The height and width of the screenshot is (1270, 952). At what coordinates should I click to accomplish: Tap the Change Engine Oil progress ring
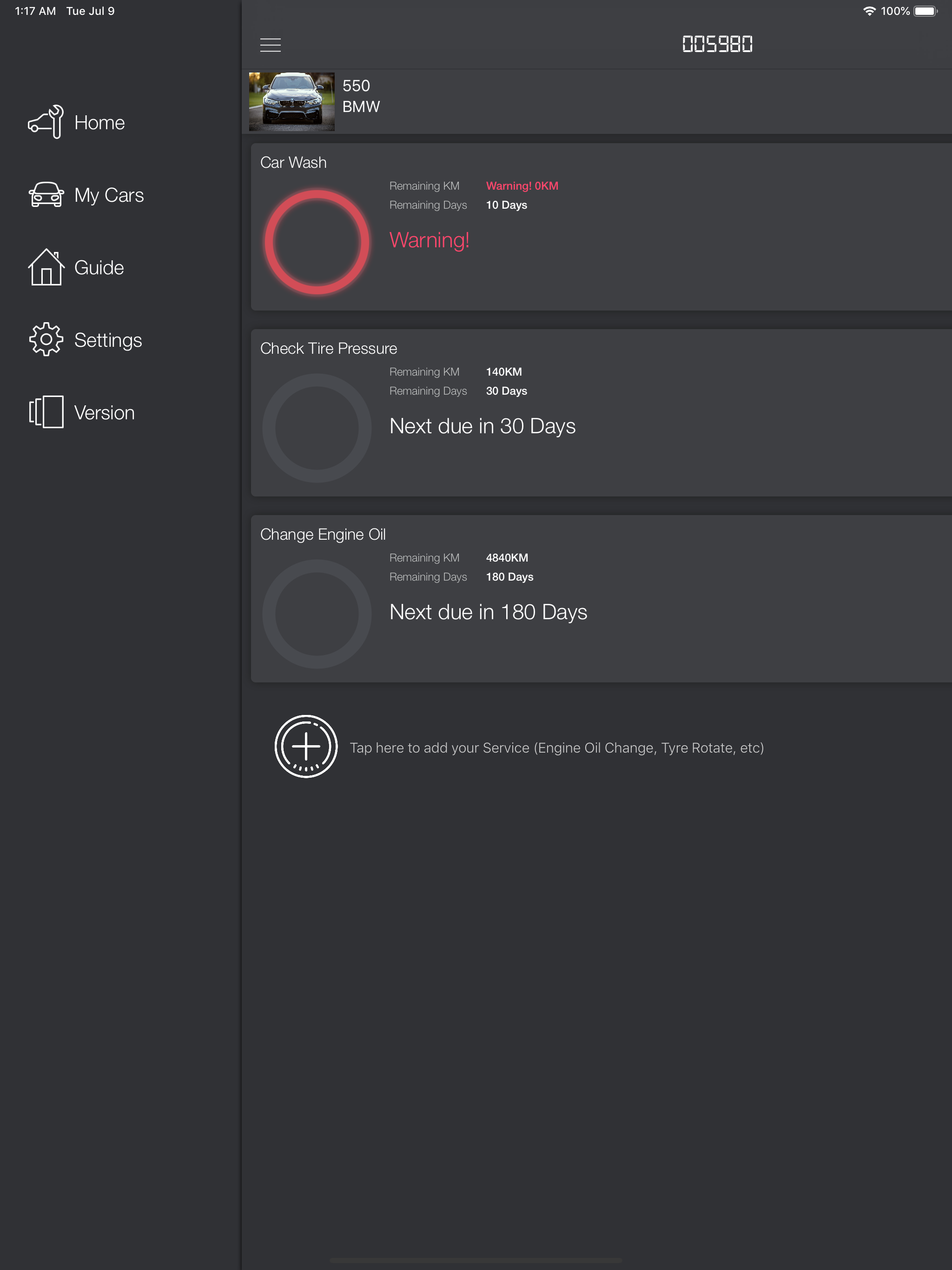pyautogui.click(x=317, y=615)
